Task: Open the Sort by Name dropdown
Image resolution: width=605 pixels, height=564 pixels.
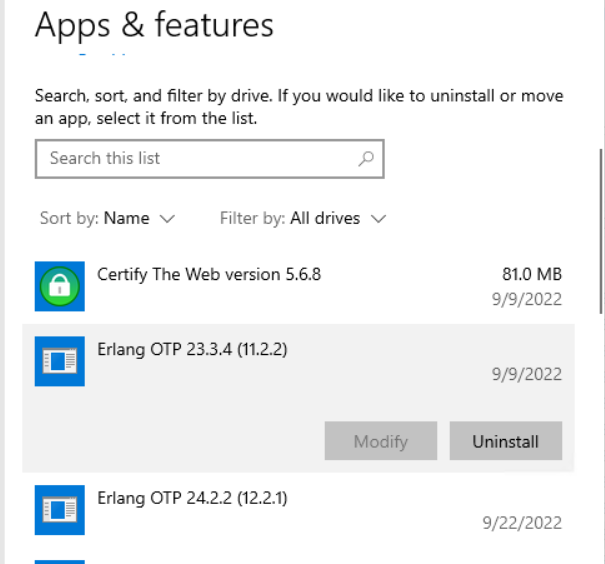Action: click(126, 218)
